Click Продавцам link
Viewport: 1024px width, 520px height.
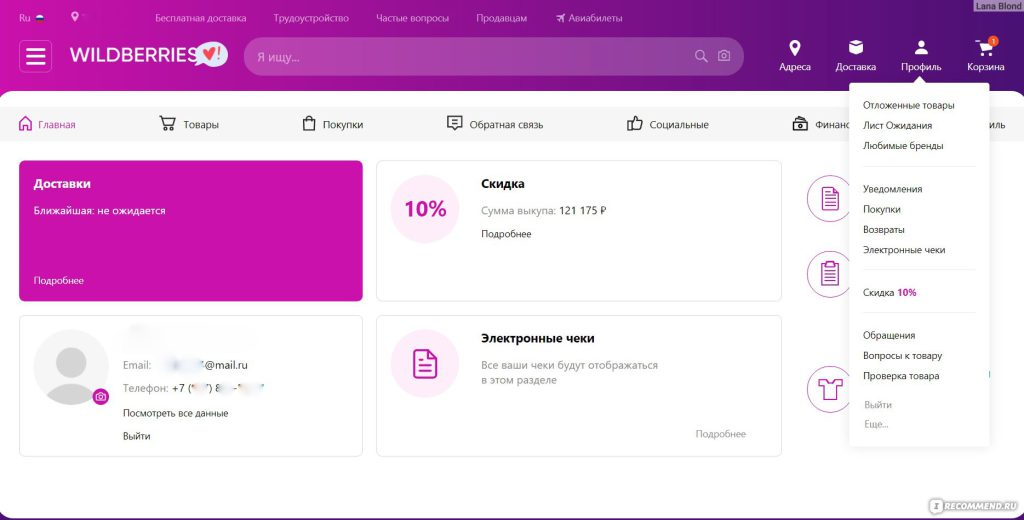click(x=502, y=18)
